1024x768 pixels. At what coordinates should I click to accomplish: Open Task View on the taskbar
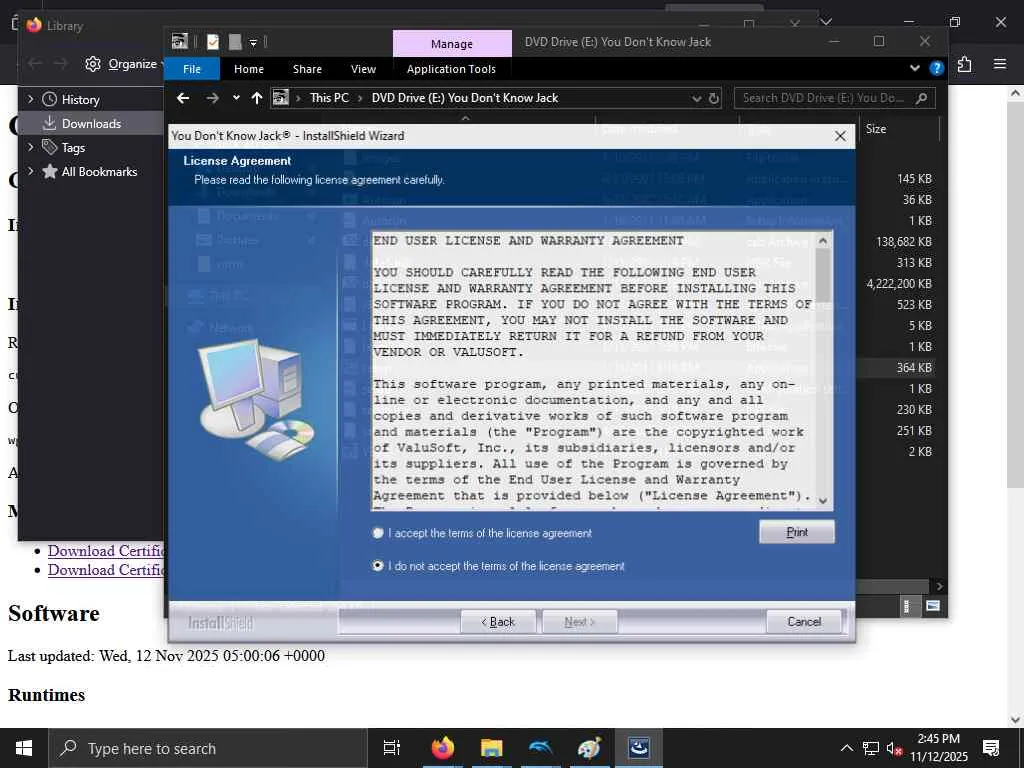pyautogui.click(x=391, y=748)
